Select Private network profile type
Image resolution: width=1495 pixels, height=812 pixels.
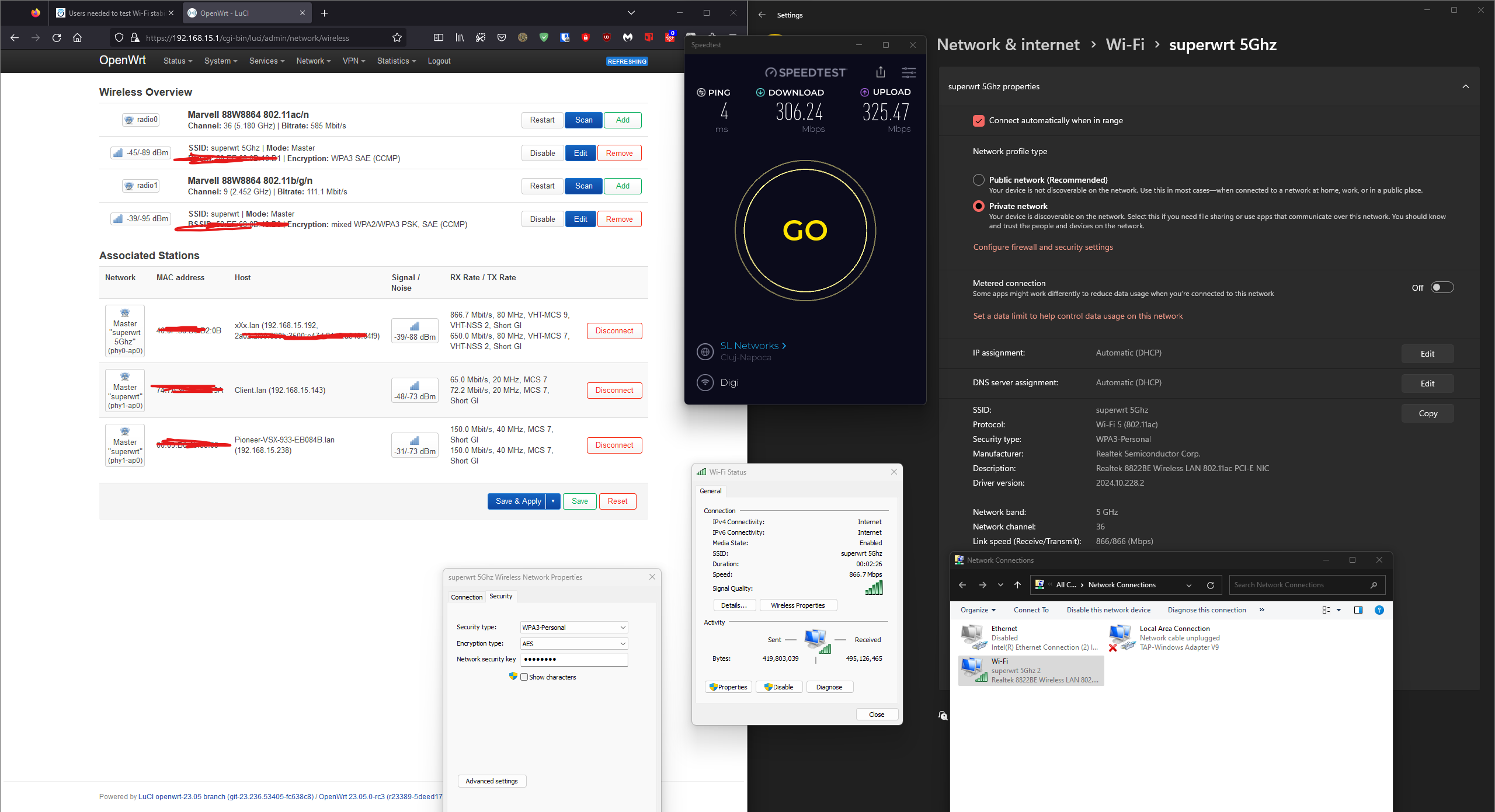pyautogui.click(x=979, y=206)
